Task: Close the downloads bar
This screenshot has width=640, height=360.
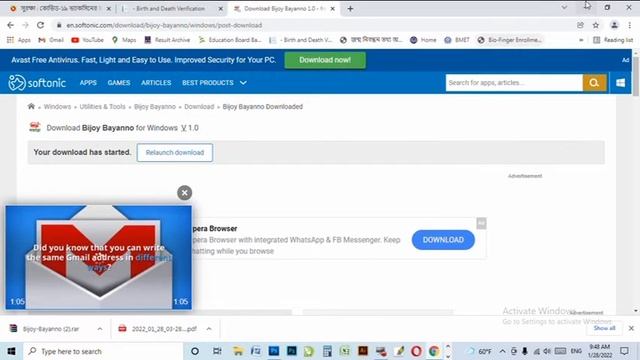Action: click(631, 328)
